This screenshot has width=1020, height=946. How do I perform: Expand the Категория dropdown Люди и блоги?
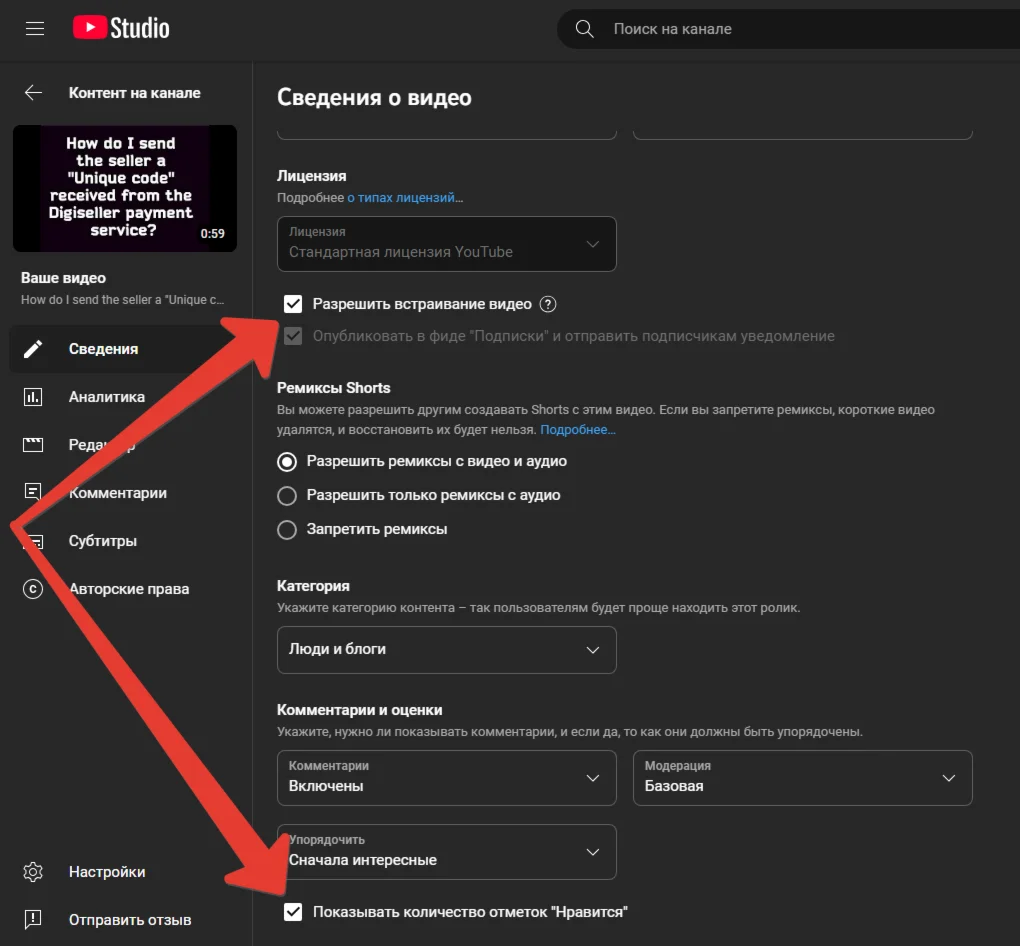446,650
